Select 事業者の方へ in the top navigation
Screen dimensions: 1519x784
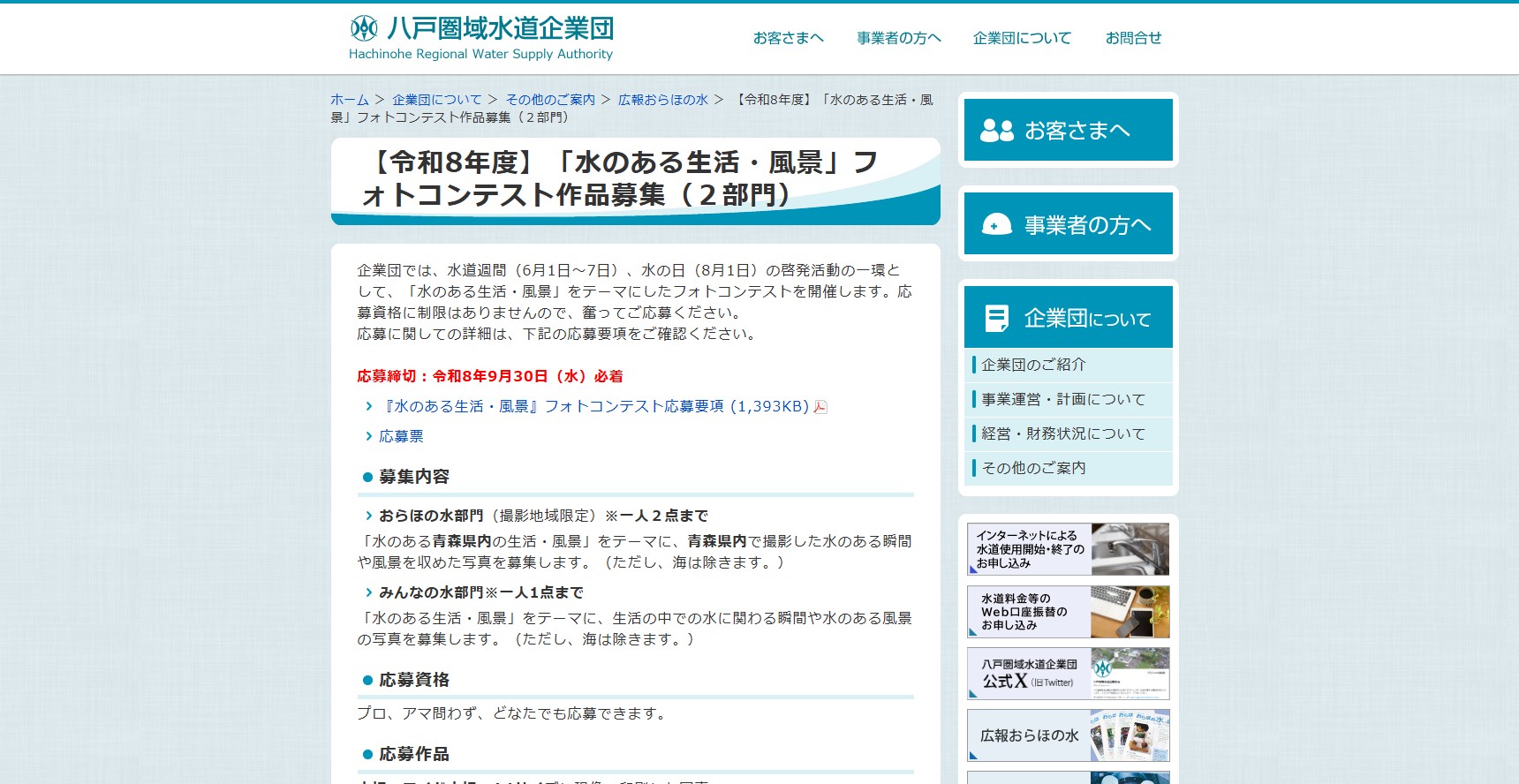pos(898,38)
